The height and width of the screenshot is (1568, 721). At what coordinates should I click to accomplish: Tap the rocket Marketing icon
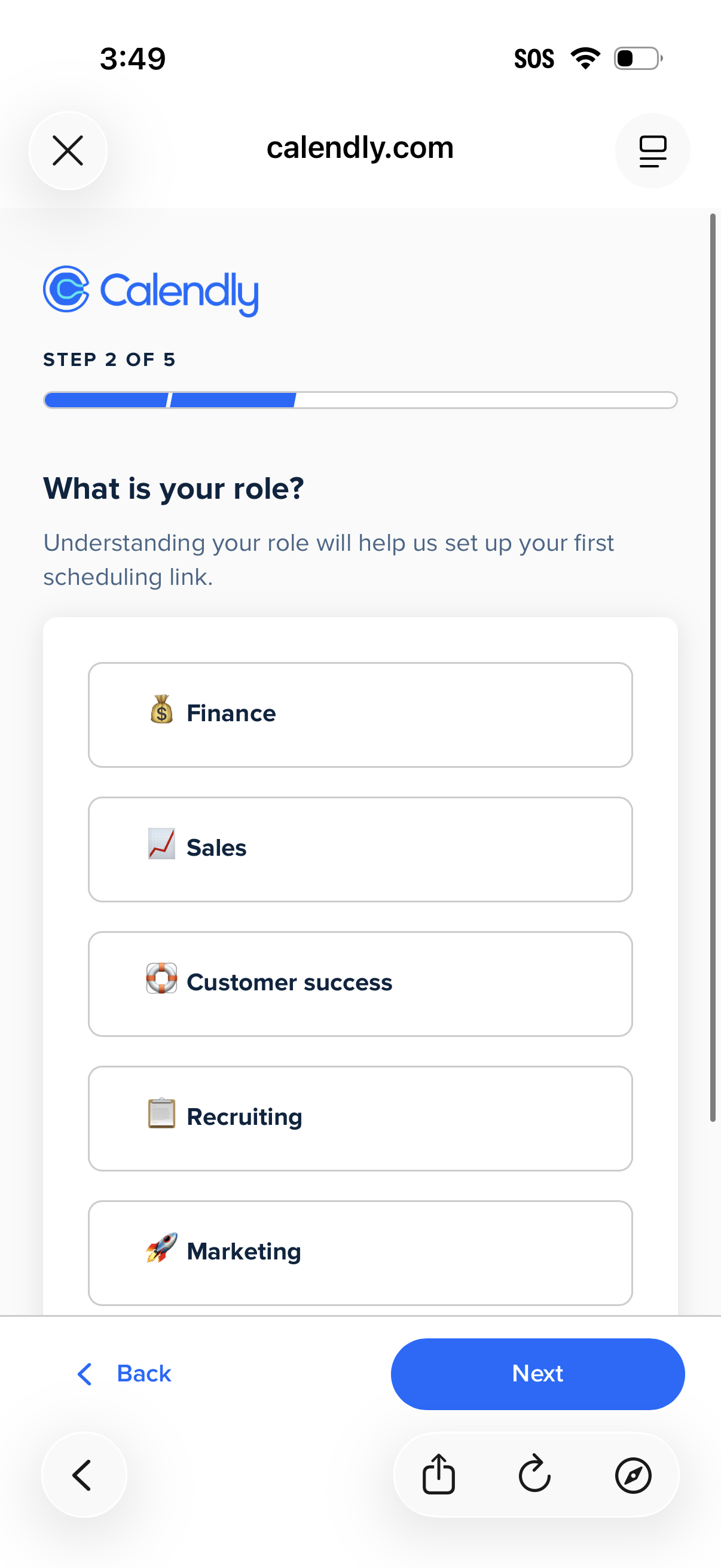click(161, 1248)
